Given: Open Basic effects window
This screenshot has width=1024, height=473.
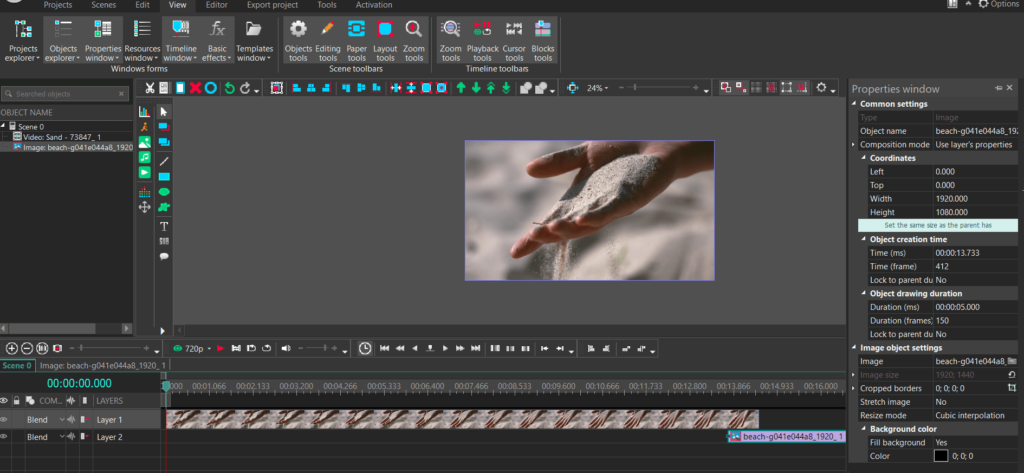Looking at the screenshot, I should pyautogui.click(x=217, y=41).
